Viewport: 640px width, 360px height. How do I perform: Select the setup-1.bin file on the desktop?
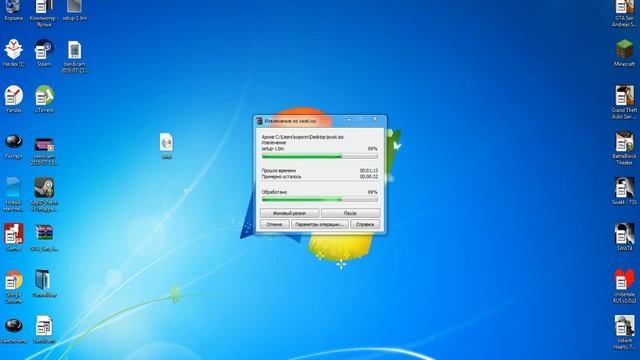point(75,10)
